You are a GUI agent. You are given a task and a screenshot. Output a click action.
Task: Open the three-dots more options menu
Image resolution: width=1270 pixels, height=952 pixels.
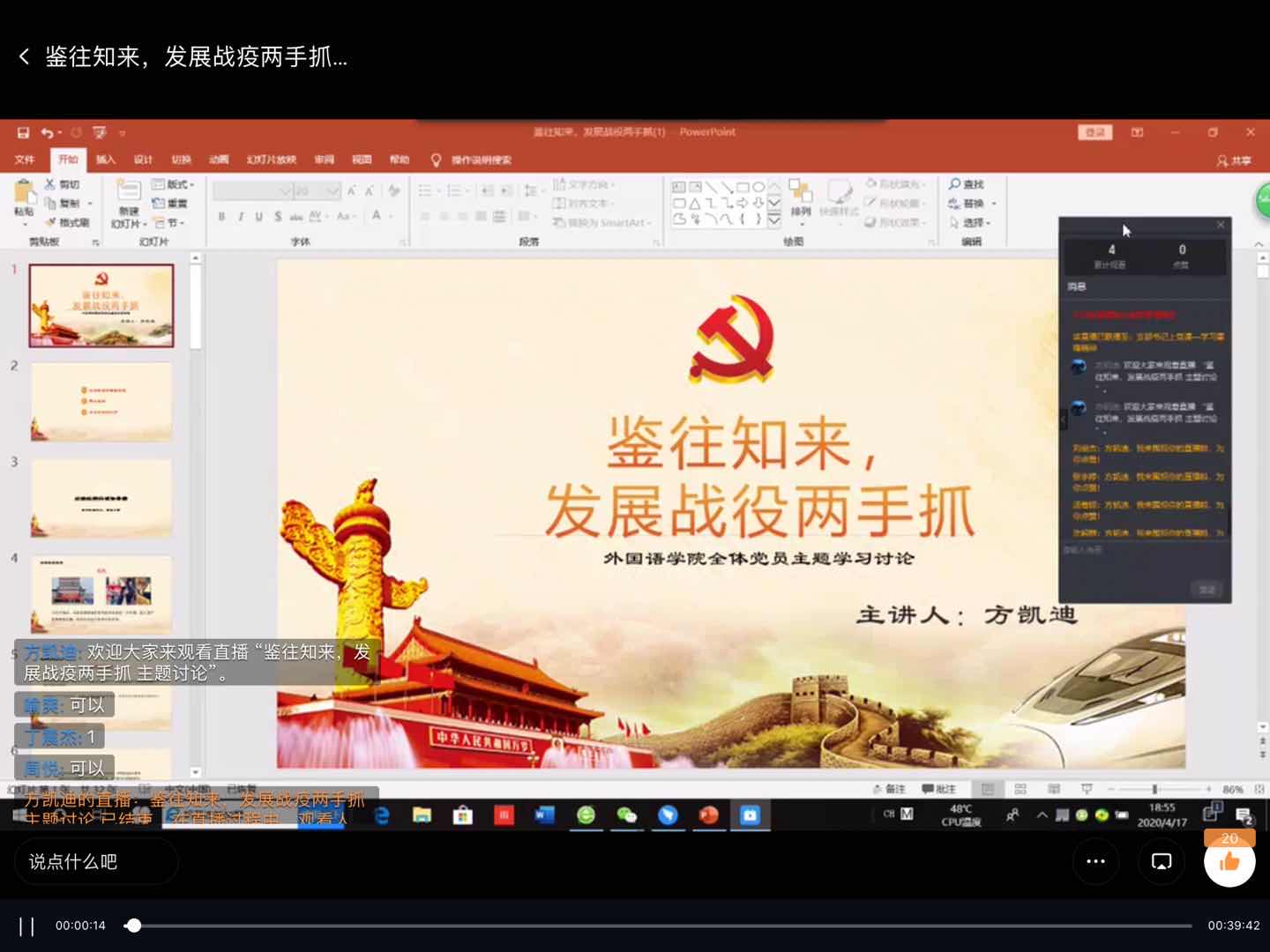pos(1095,861)
